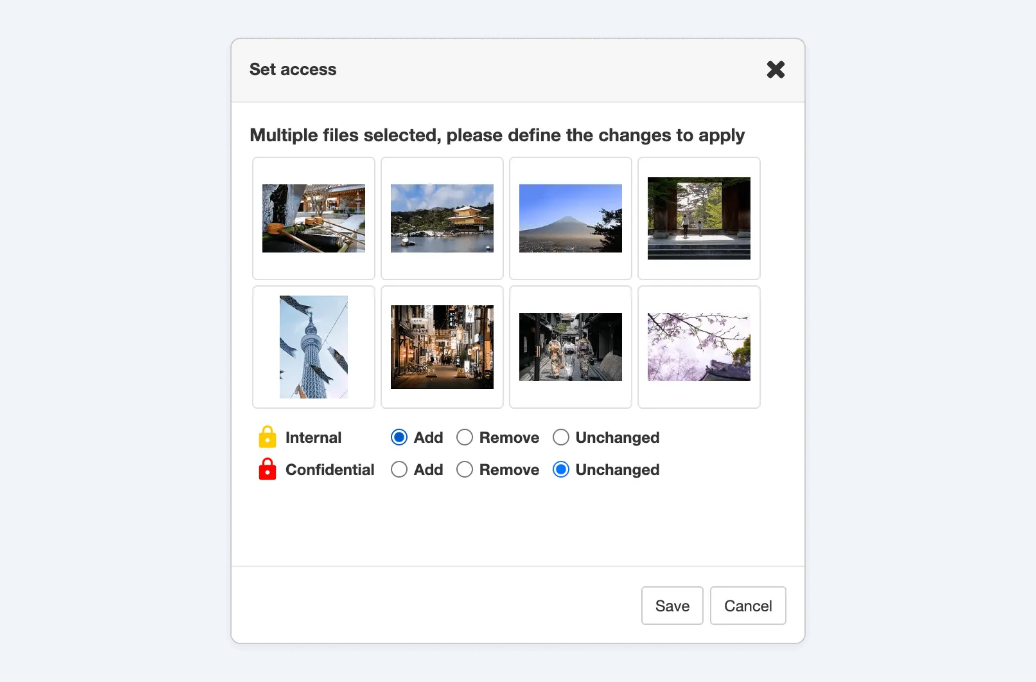
Task: Cancel the access dialog
Action: click(x=748, y=606)
